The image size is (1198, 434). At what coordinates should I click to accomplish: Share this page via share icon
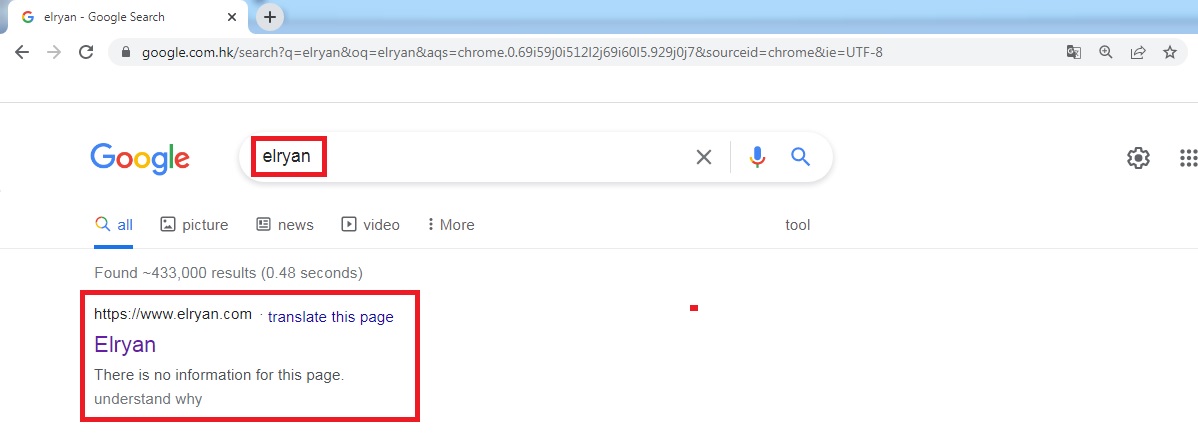[1137, 52]
